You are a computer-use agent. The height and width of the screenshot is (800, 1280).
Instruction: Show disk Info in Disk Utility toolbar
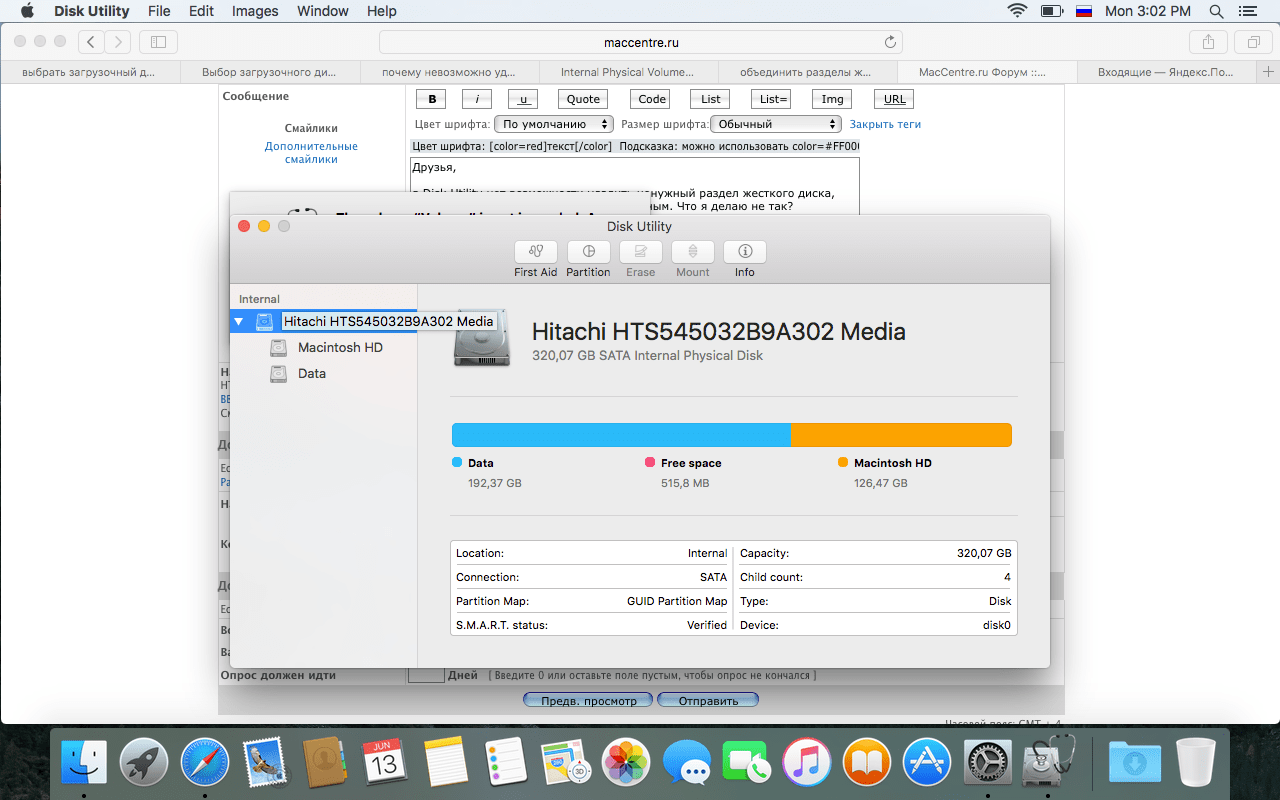click(x=745, y=252)
